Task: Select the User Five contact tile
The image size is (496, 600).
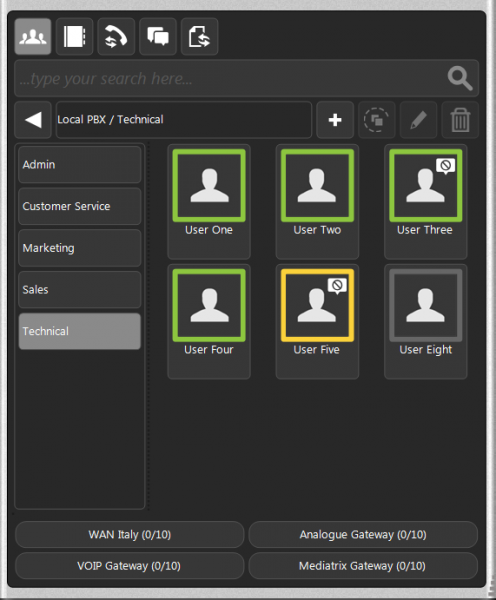Action: click(317, 321)
